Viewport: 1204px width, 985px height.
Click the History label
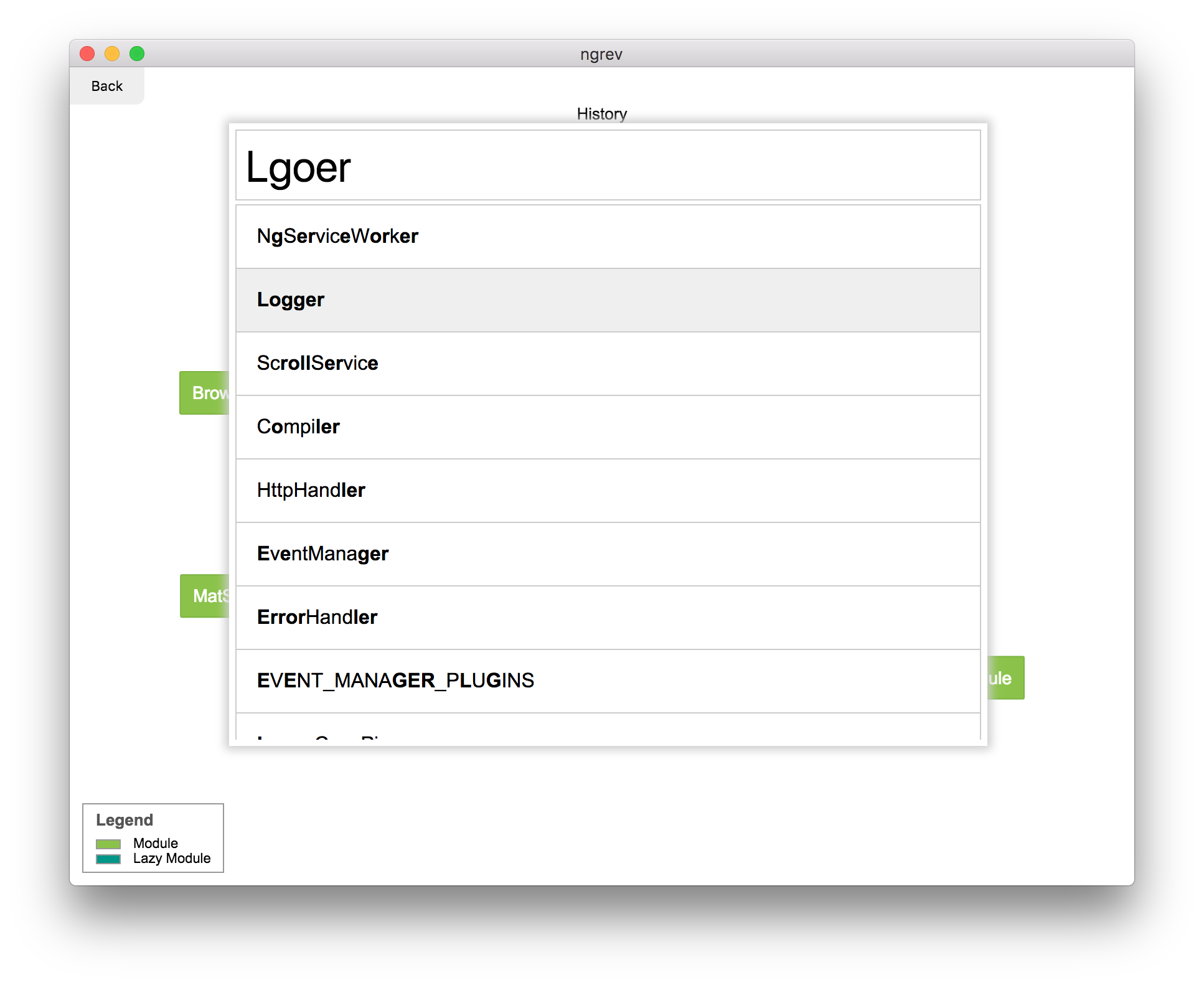point(601,114)
